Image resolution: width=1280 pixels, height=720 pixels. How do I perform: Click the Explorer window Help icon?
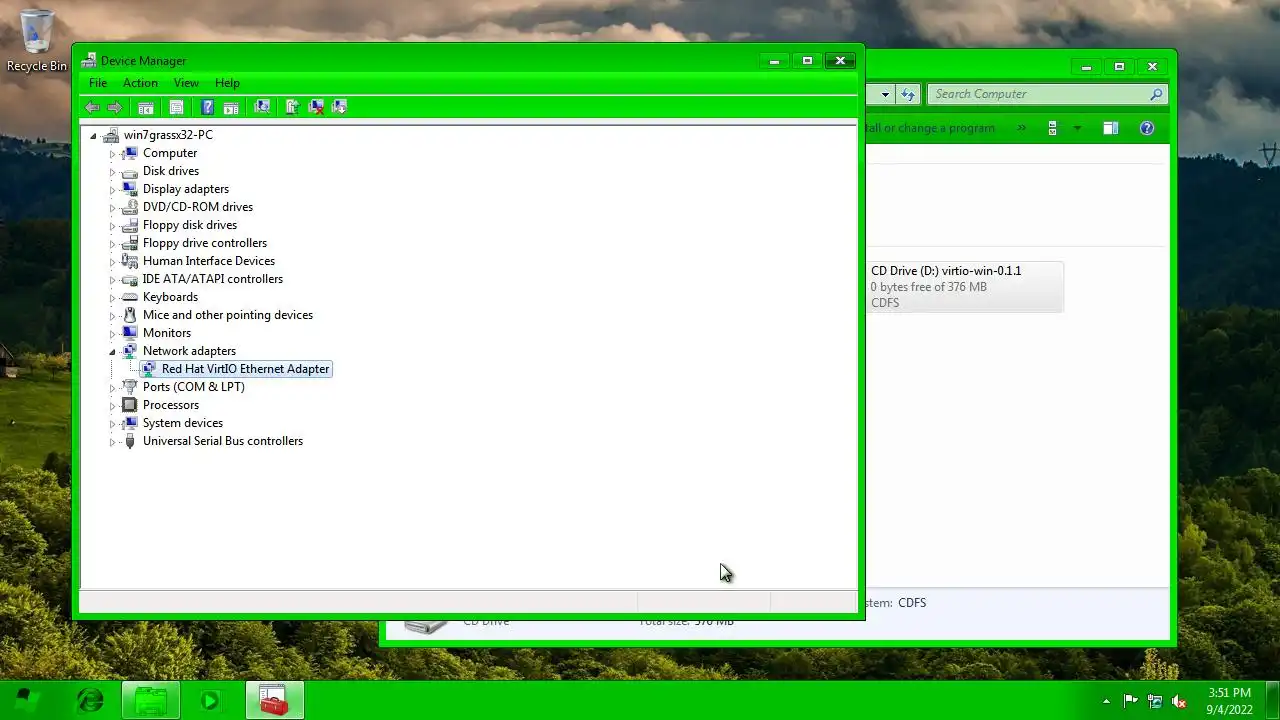[1147, 128]
